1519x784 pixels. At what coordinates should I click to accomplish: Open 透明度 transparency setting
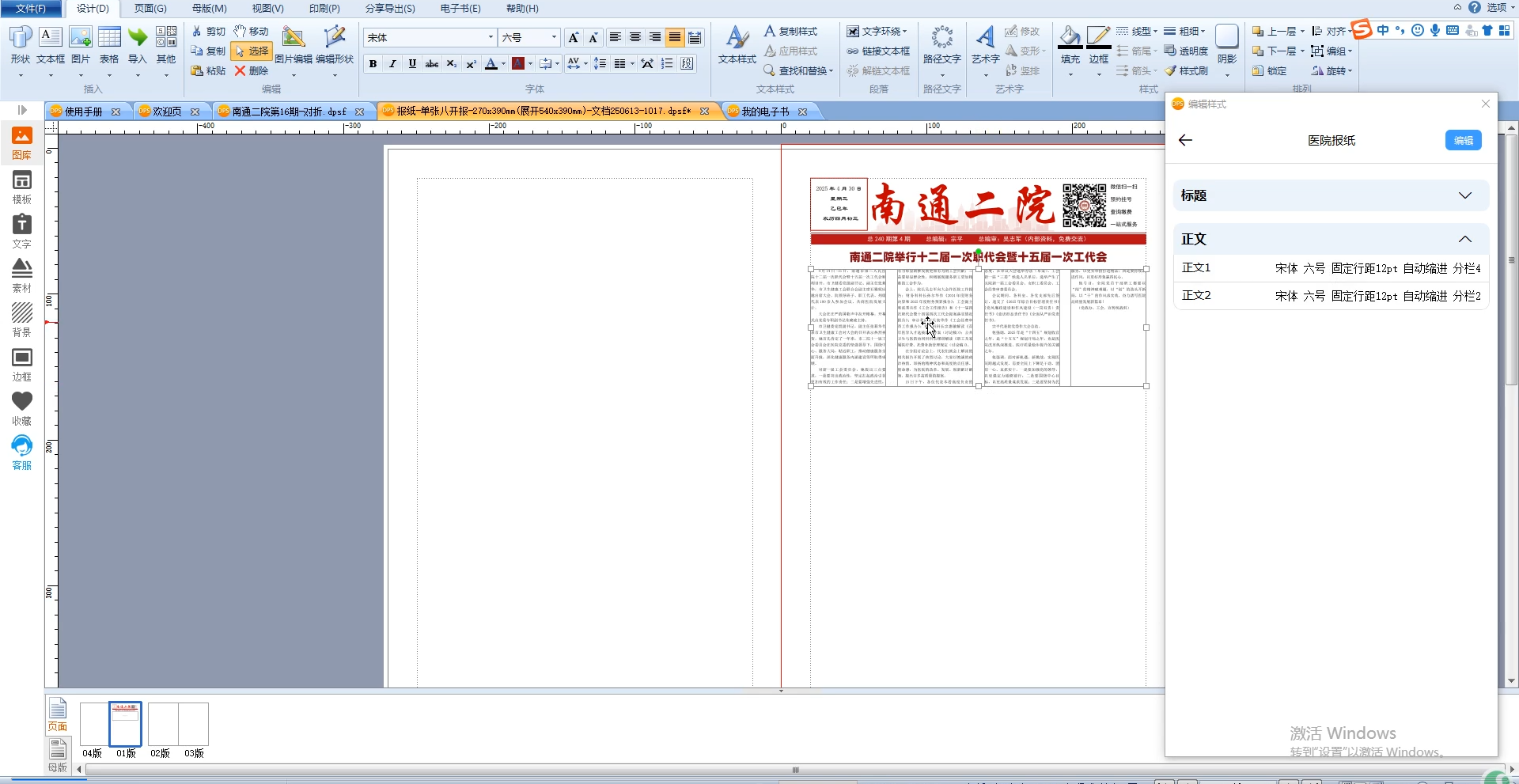pos(1186,51)
